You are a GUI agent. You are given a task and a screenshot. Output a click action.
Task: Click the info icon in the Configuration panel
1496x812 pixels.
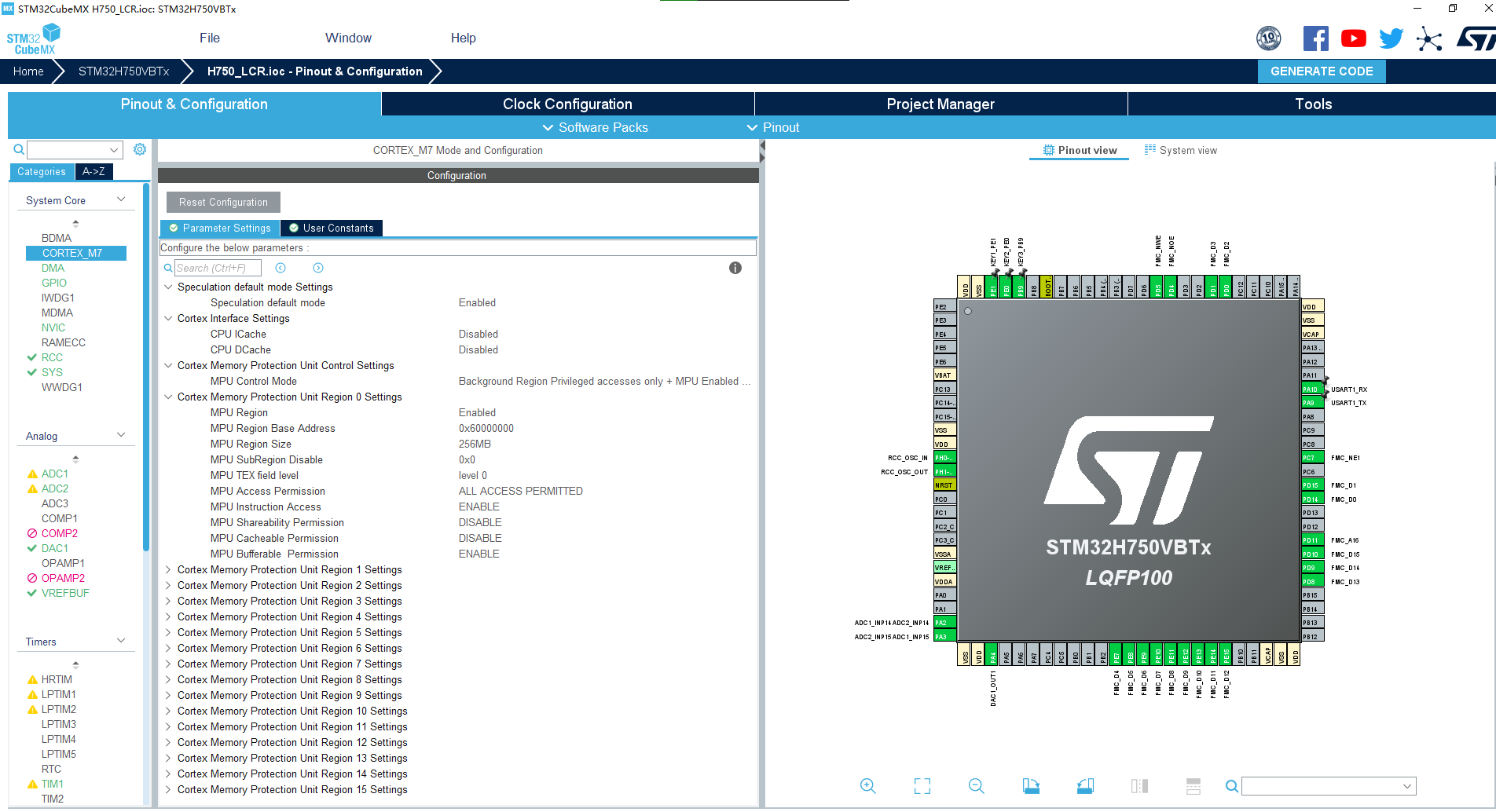tap(735, 268)
